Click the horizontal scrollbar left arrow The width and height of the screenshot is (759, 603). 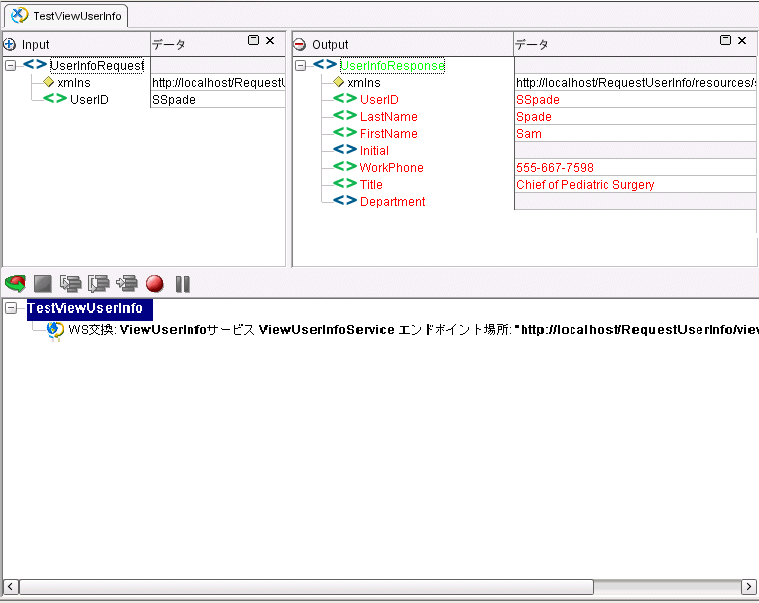tap(11, 587)
